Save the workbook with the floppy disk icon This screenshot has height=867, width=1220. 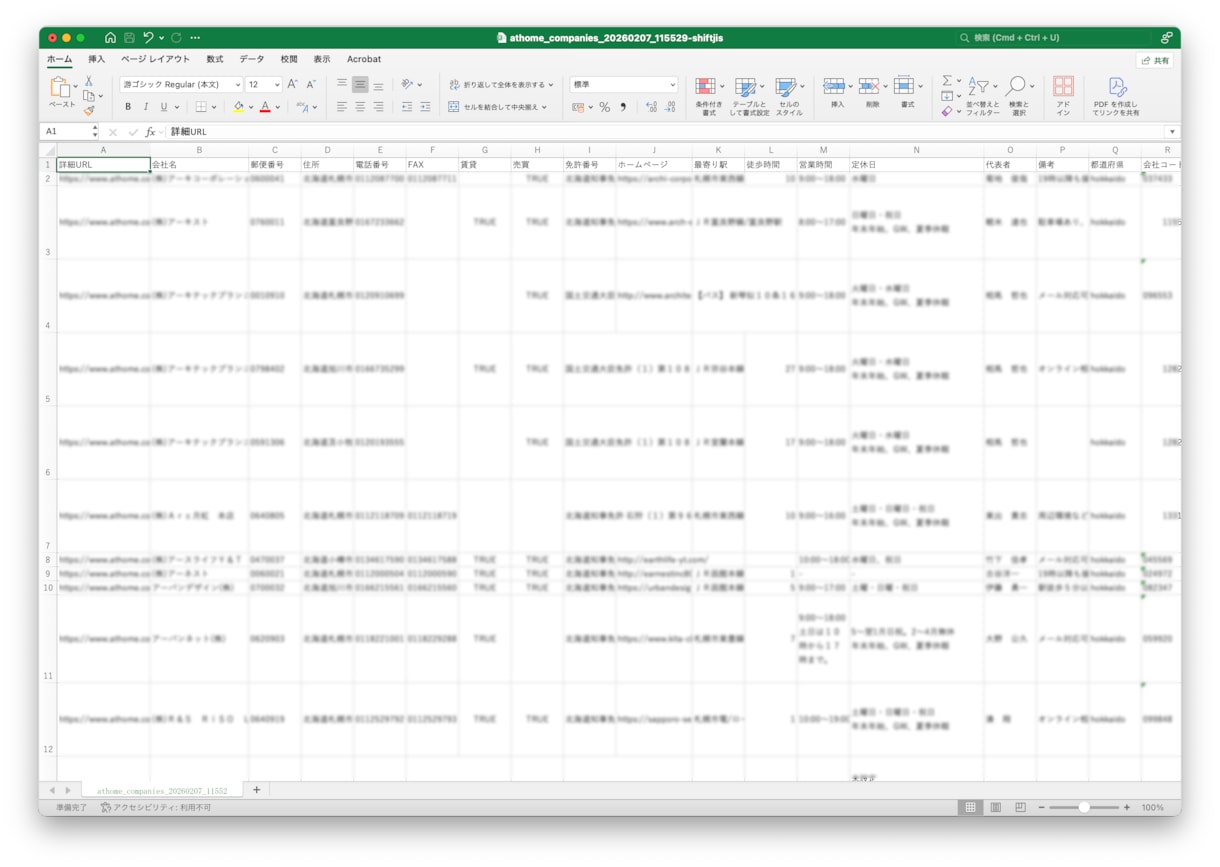(129, 38)
